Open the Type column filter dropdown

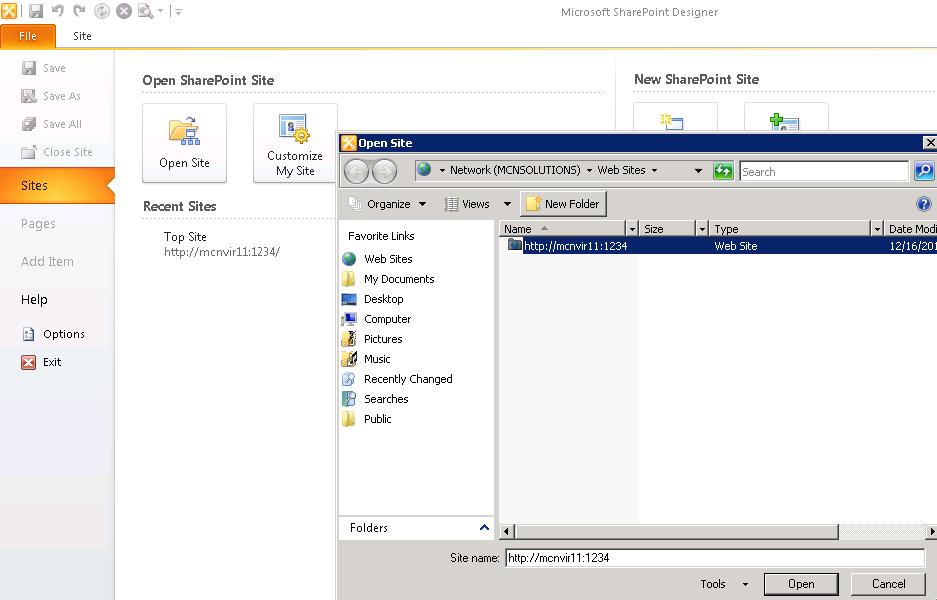pos(877,229)
